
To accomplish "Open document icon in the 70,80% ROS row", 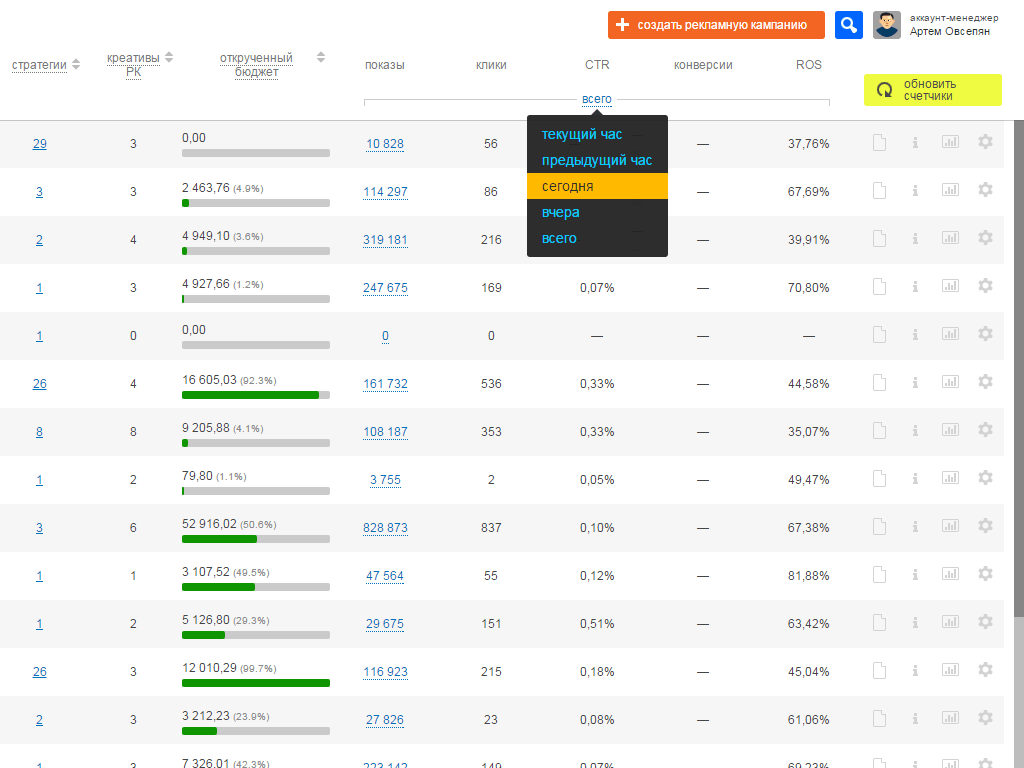I will pos(880,287).
